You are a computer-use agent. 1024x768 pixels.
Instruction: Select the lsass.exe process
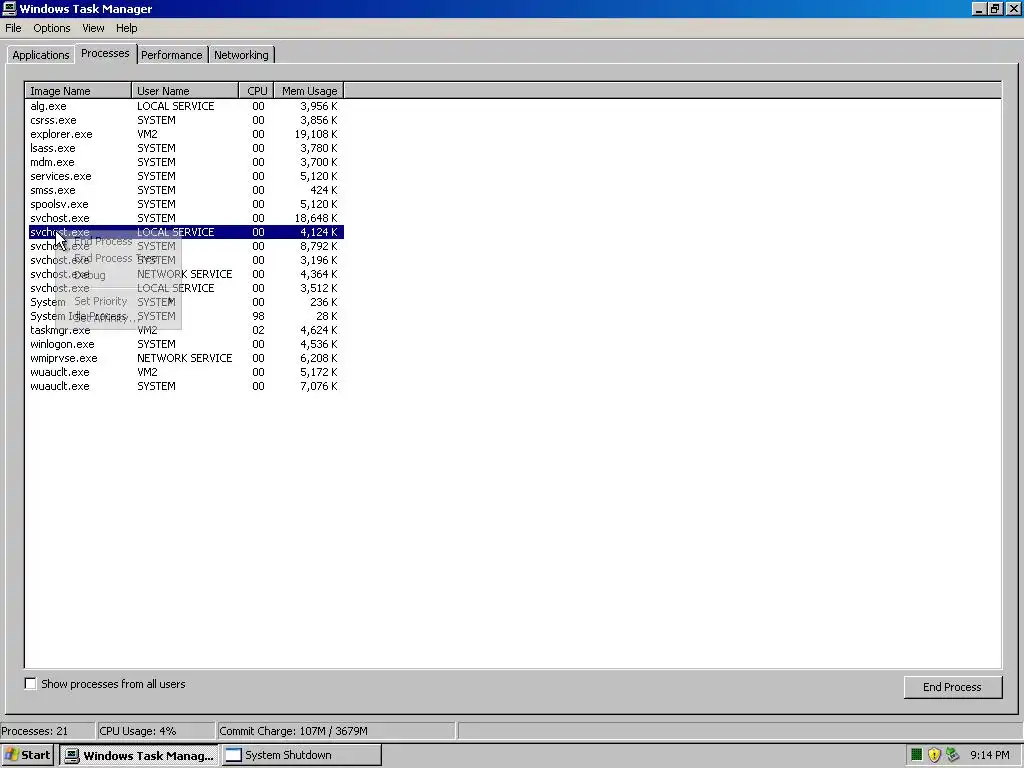[x=184, y=148]
